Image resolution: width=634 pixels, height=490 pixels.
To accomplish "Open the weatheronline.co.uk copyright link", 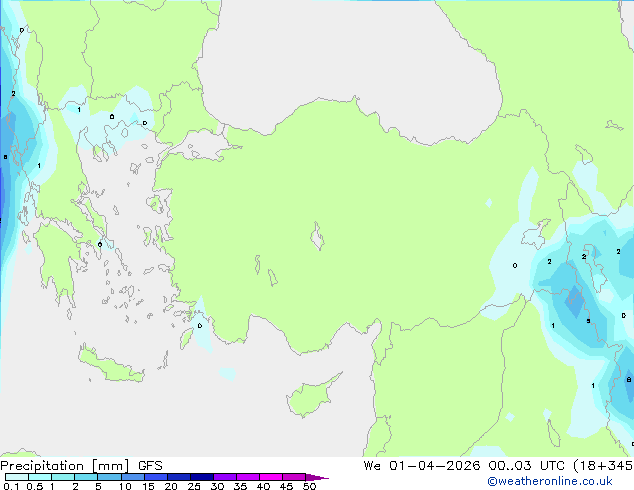I will point(550,481).
